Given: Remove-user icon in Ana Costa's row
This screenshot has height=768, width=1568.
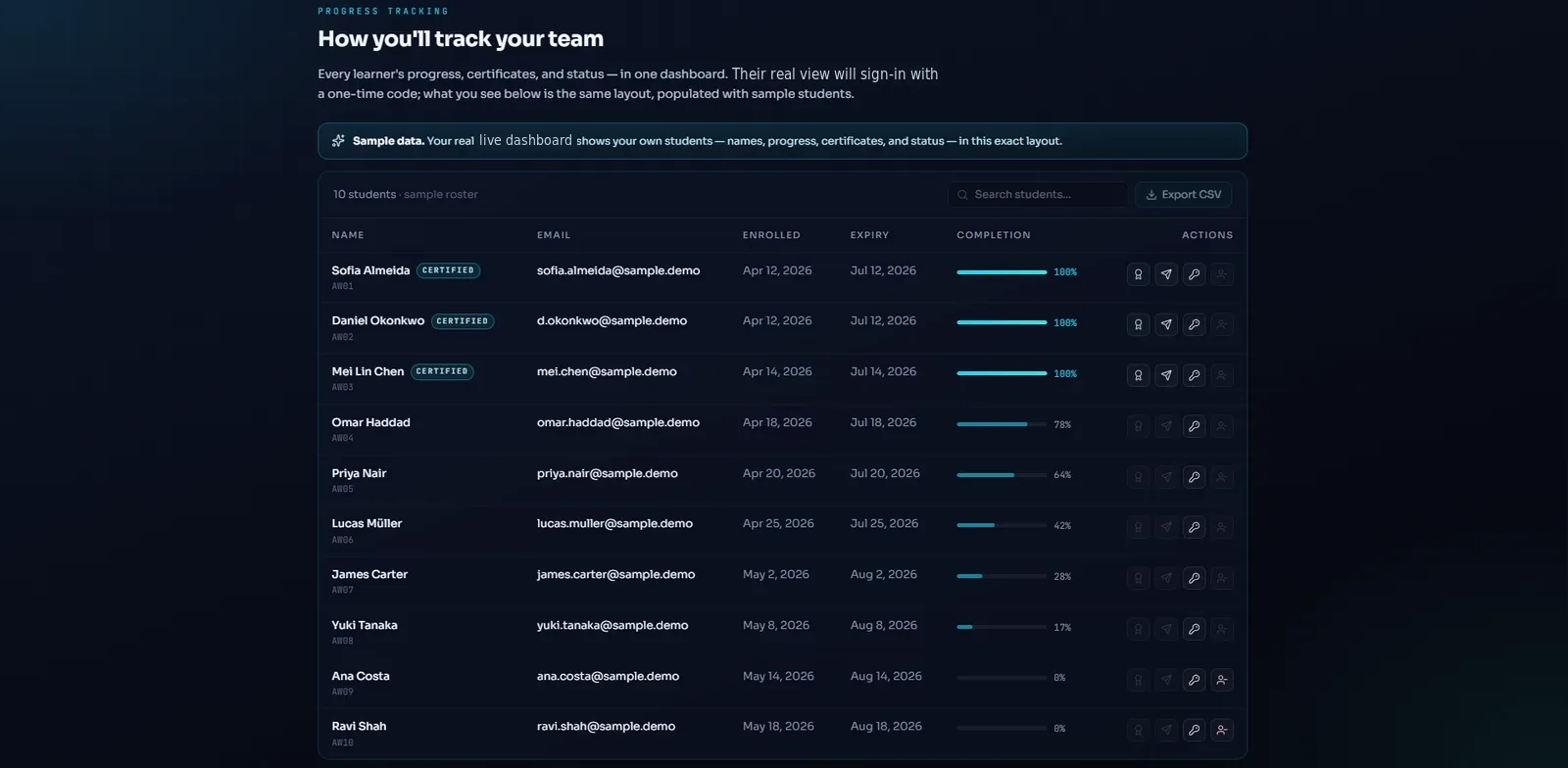Looking at the screenshot, I should 1222,680.
